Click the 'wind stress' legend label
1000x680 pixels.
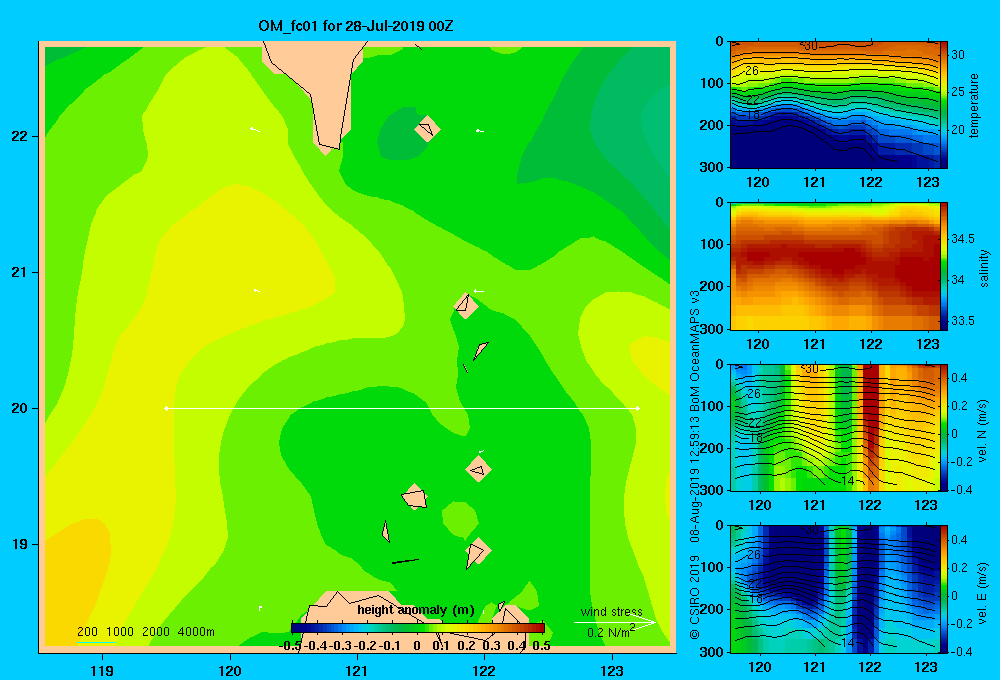pos(611,611)
